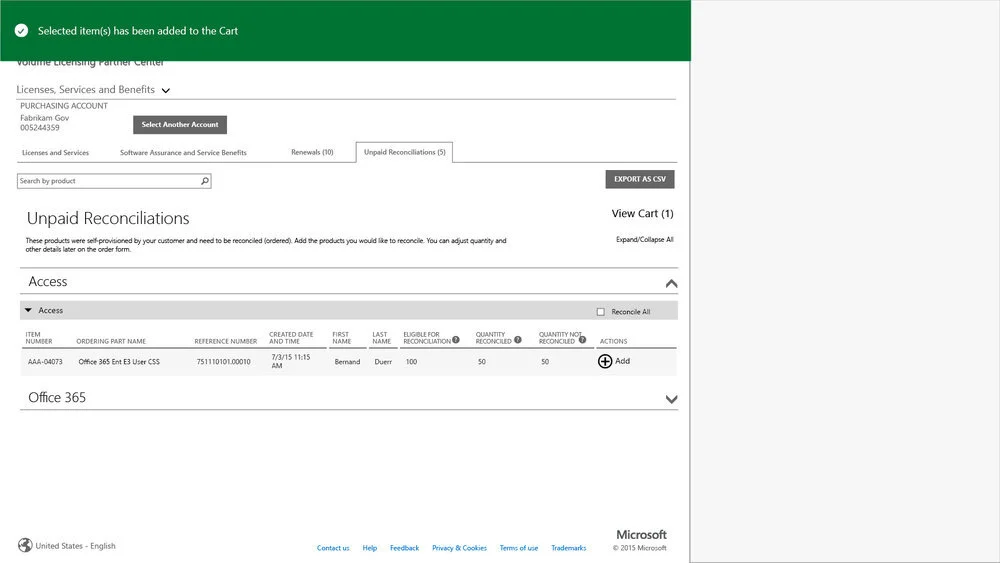
Task: Click reference number 751110101.00010
Action: pyautogui.click(x=223, y=362)
